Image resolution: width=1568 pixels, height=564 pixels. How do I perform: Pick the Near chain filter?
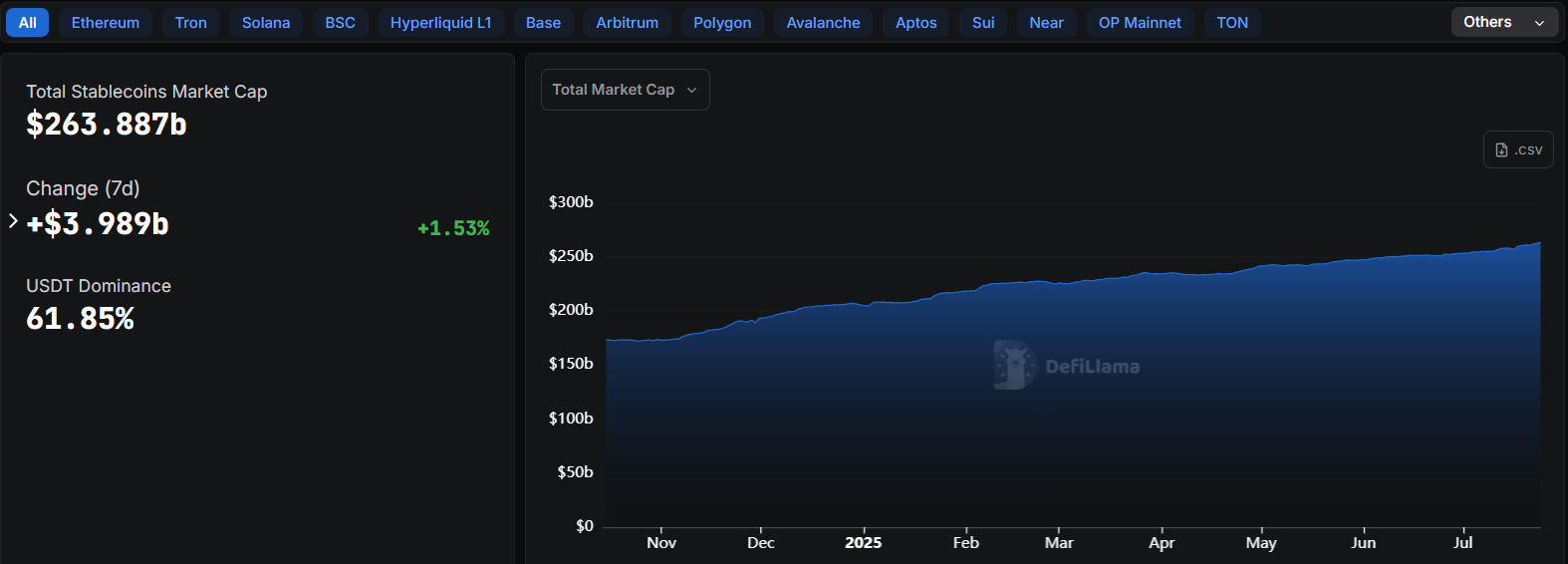[1046, 23]
